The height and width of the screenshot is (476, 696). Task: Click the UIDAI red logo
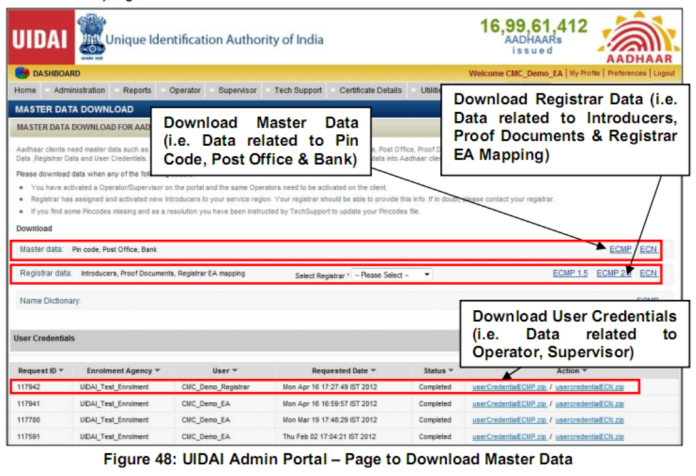[41, 38]
